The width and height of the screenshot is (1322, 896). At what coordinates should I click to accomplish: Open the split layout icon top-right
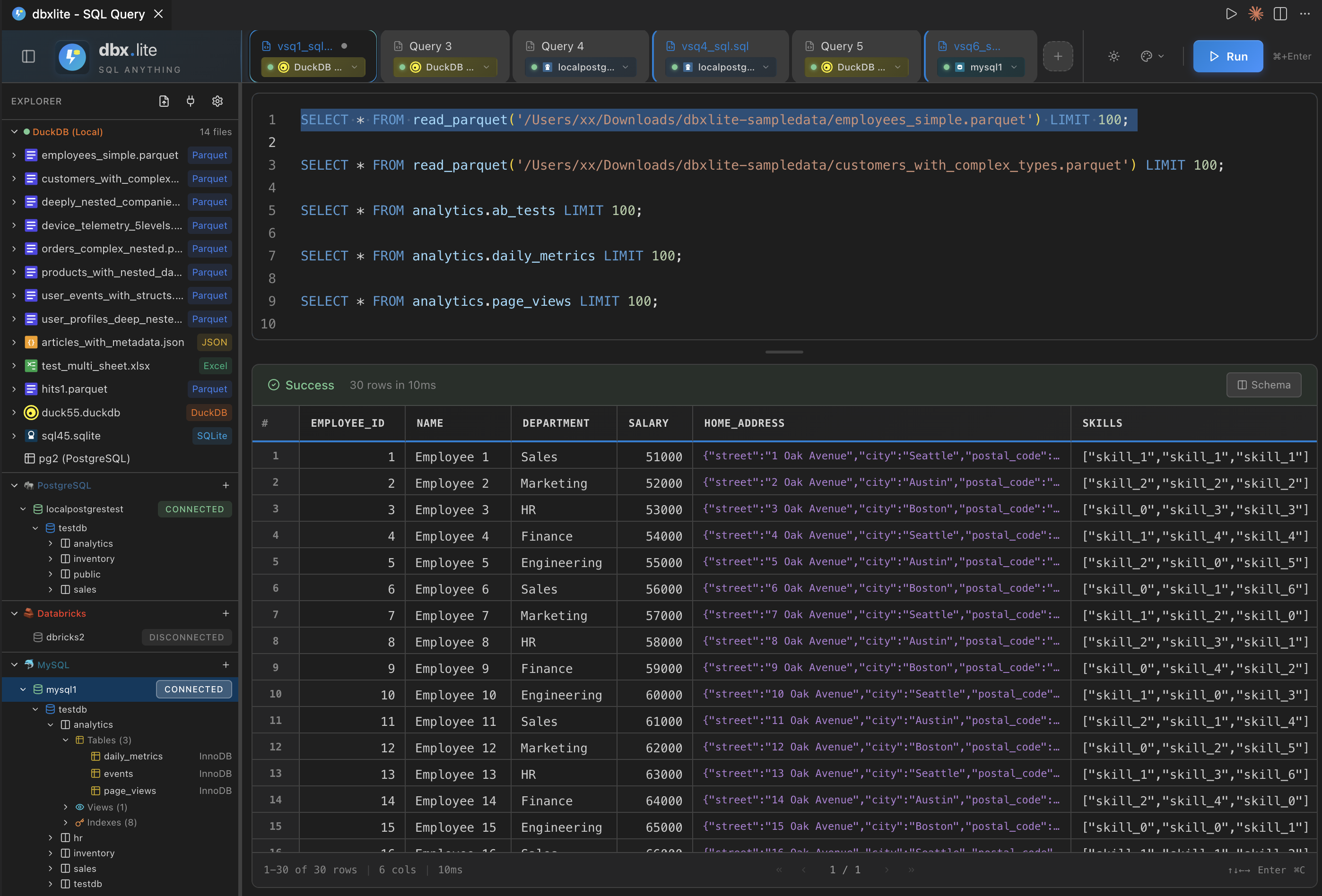(1280, 14)
